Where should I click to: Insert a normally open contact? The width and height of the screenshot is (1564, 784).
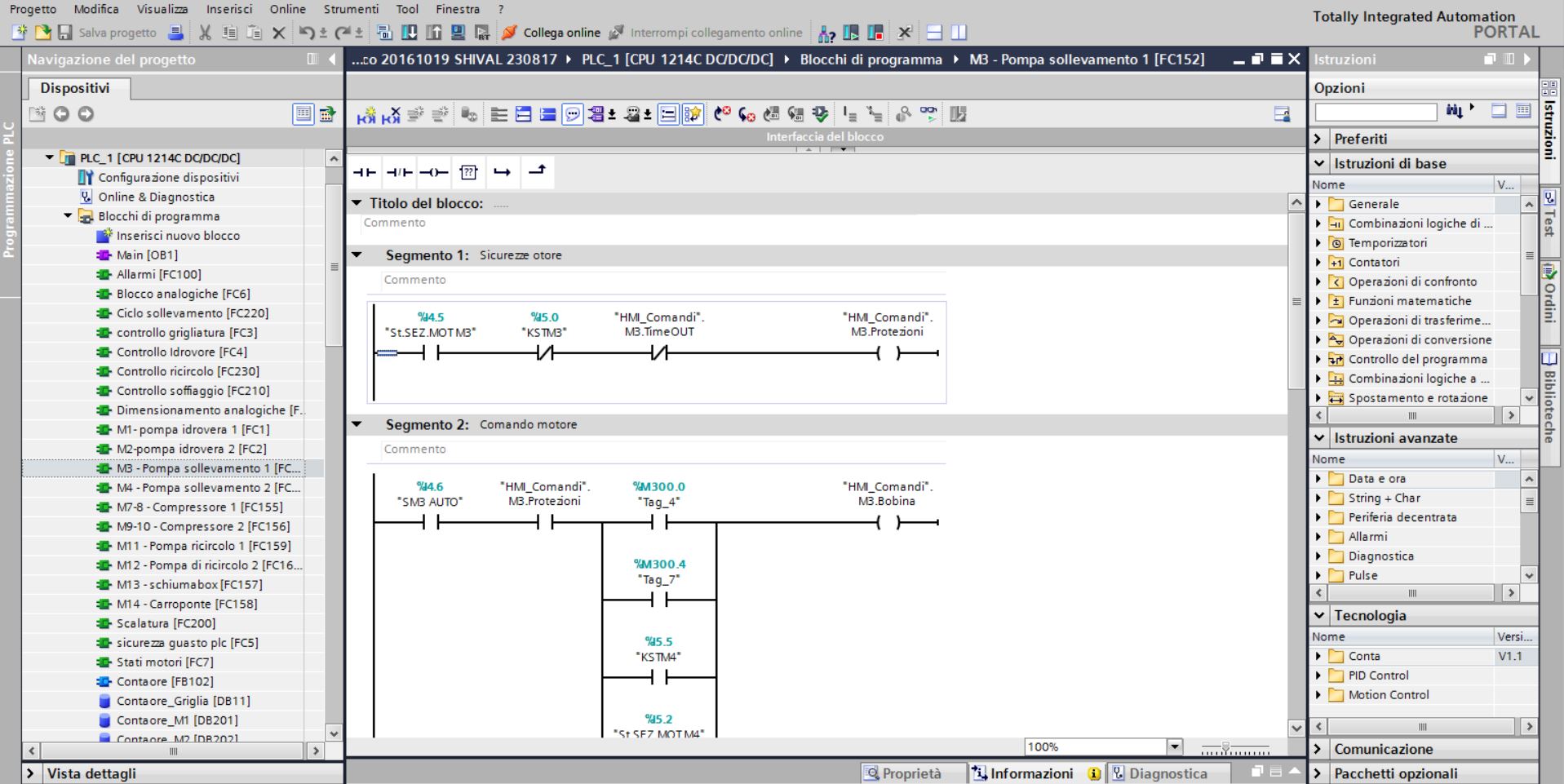click(364, 172)
